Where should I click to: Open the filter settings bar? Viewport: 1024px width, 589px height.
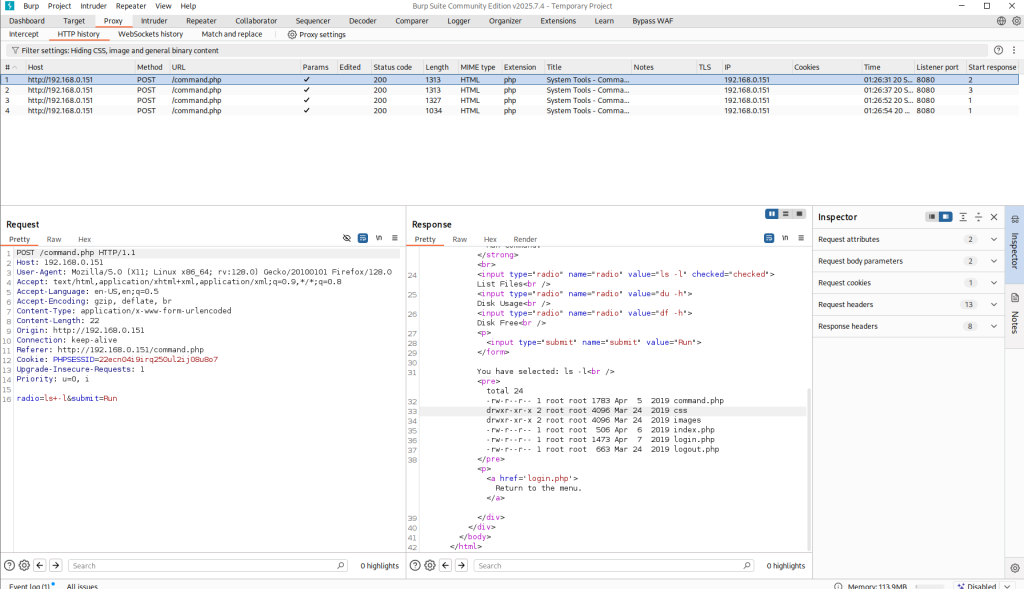(x=115, y=50)
